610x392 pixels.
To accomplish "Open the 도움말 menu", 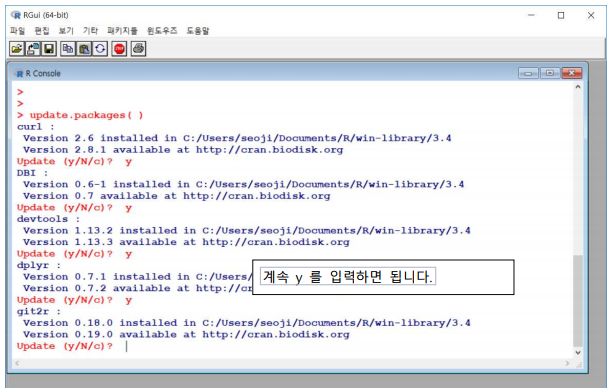I will pos(198,30).
